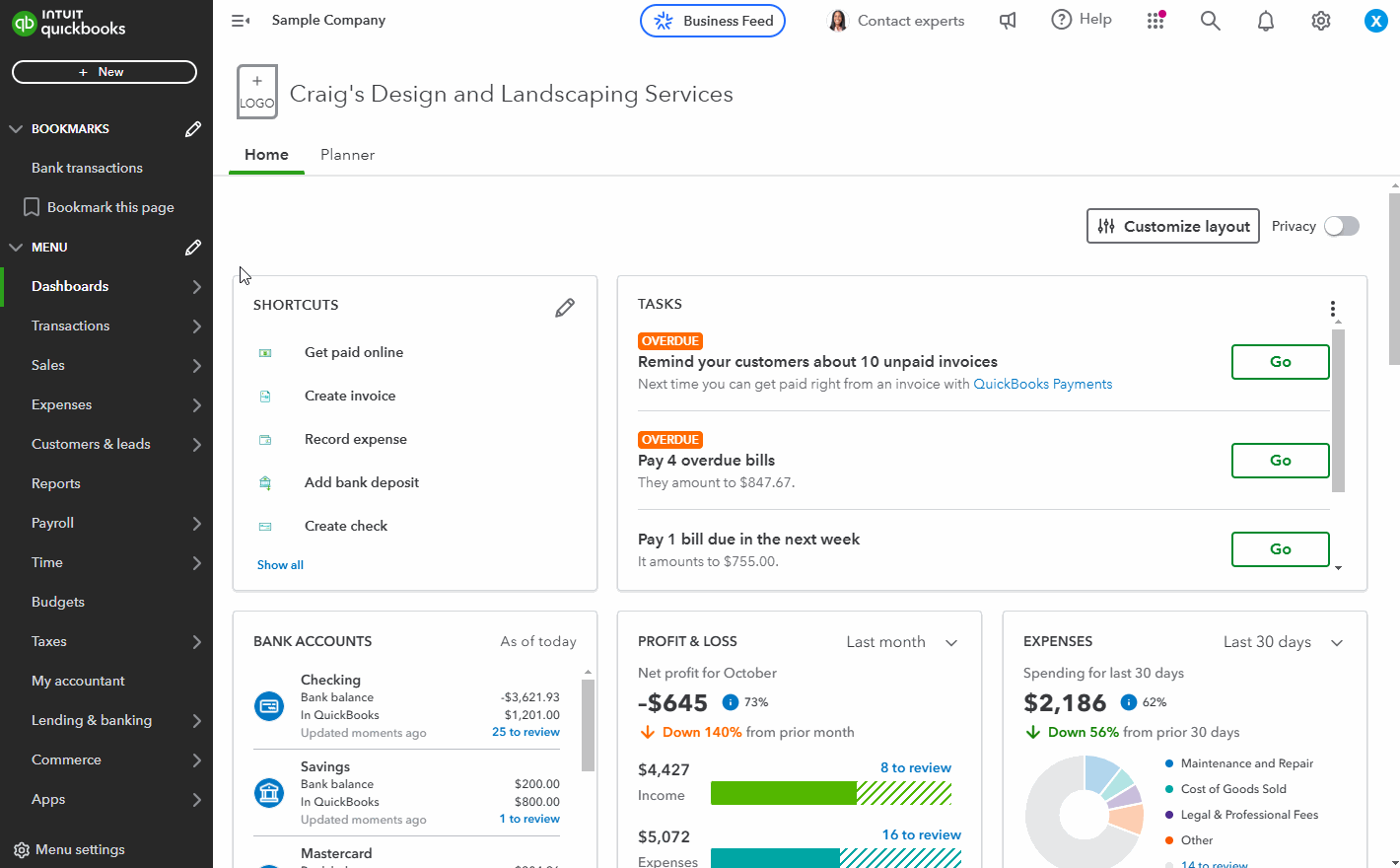Click the Get paid online icon
Screen dimensions: 1400x868
click(x=265, y=353)
